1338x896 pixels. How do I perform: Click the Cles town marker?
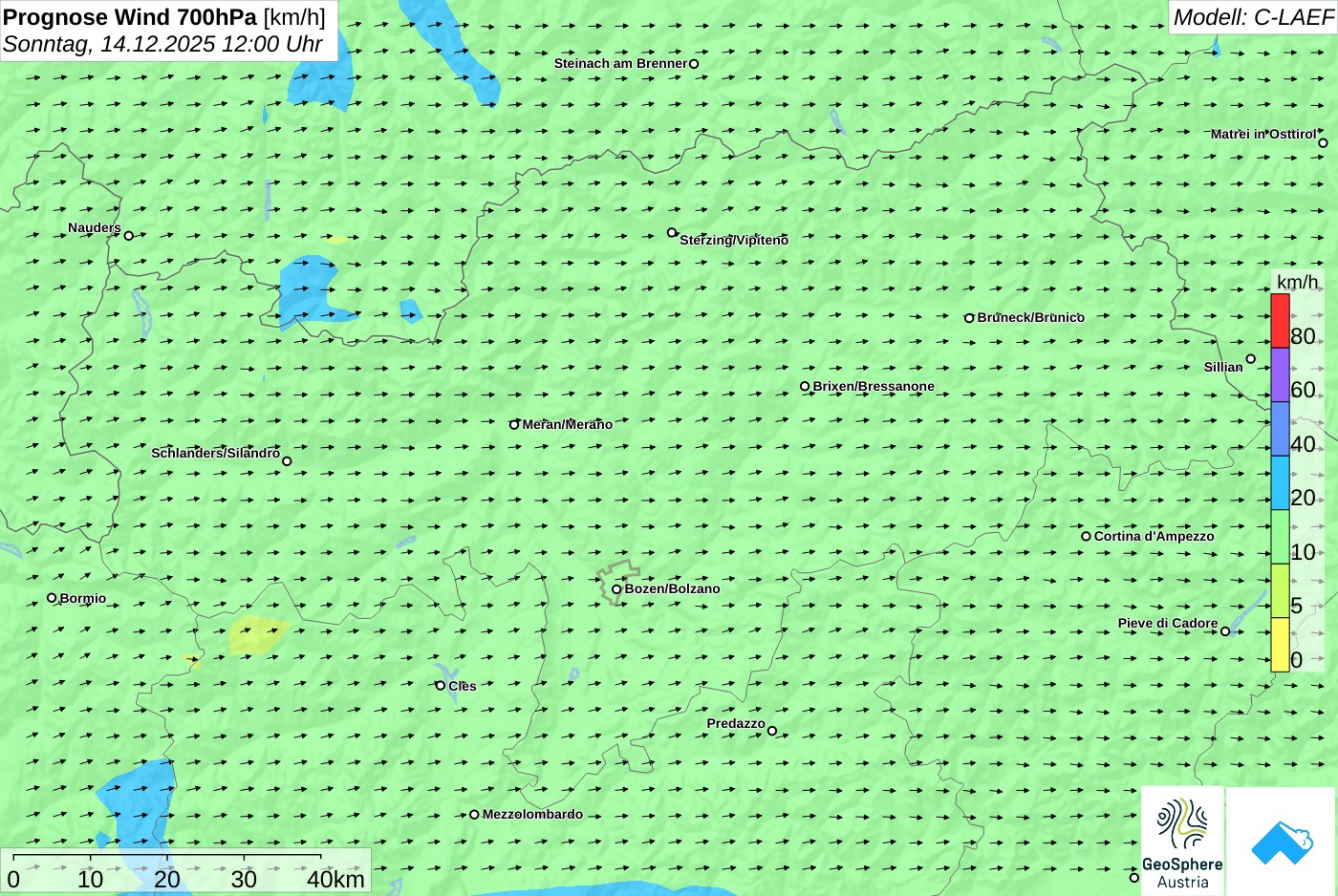pos(441,685)
